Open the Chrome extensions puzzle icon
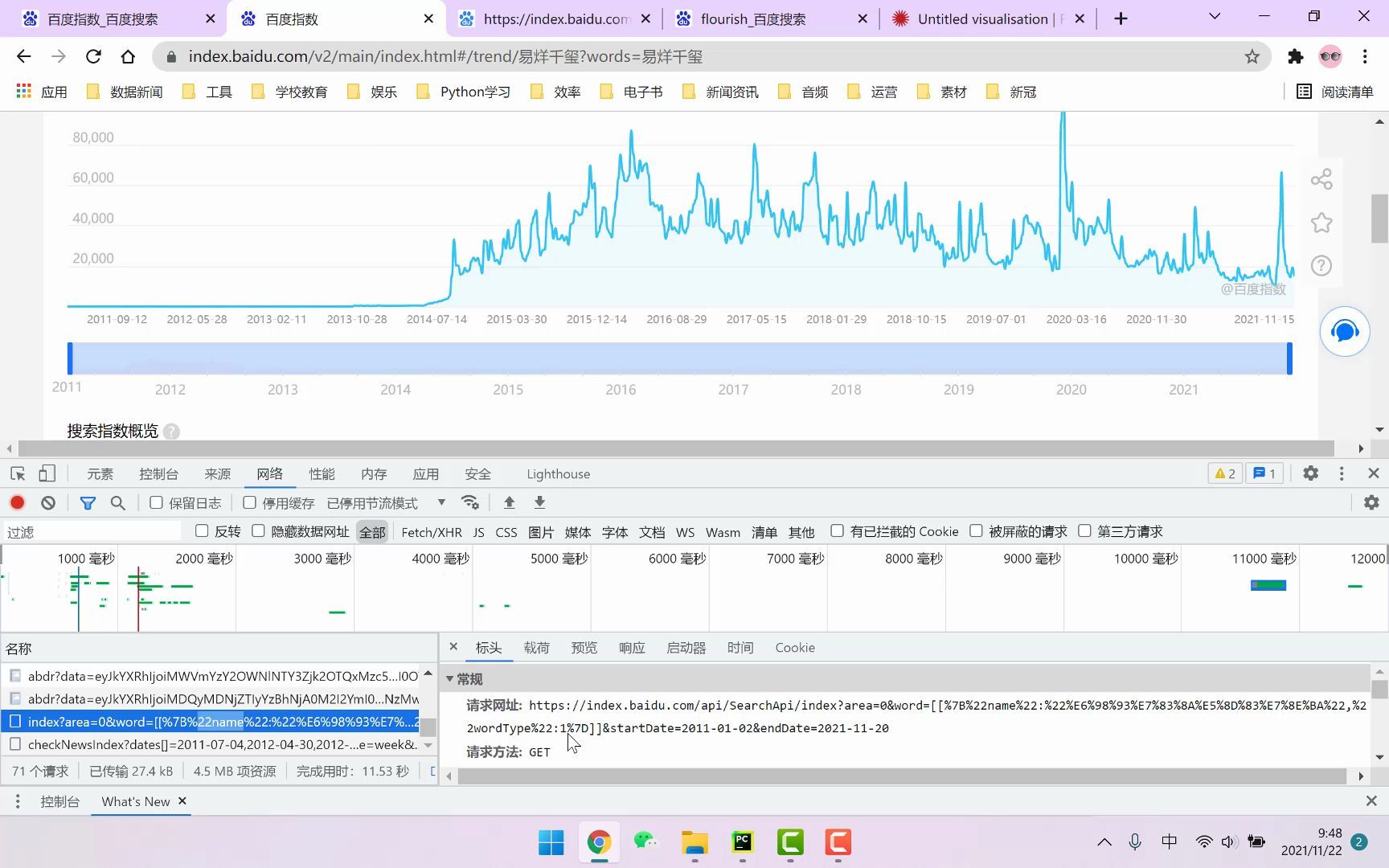 [x=1295, y=56]
